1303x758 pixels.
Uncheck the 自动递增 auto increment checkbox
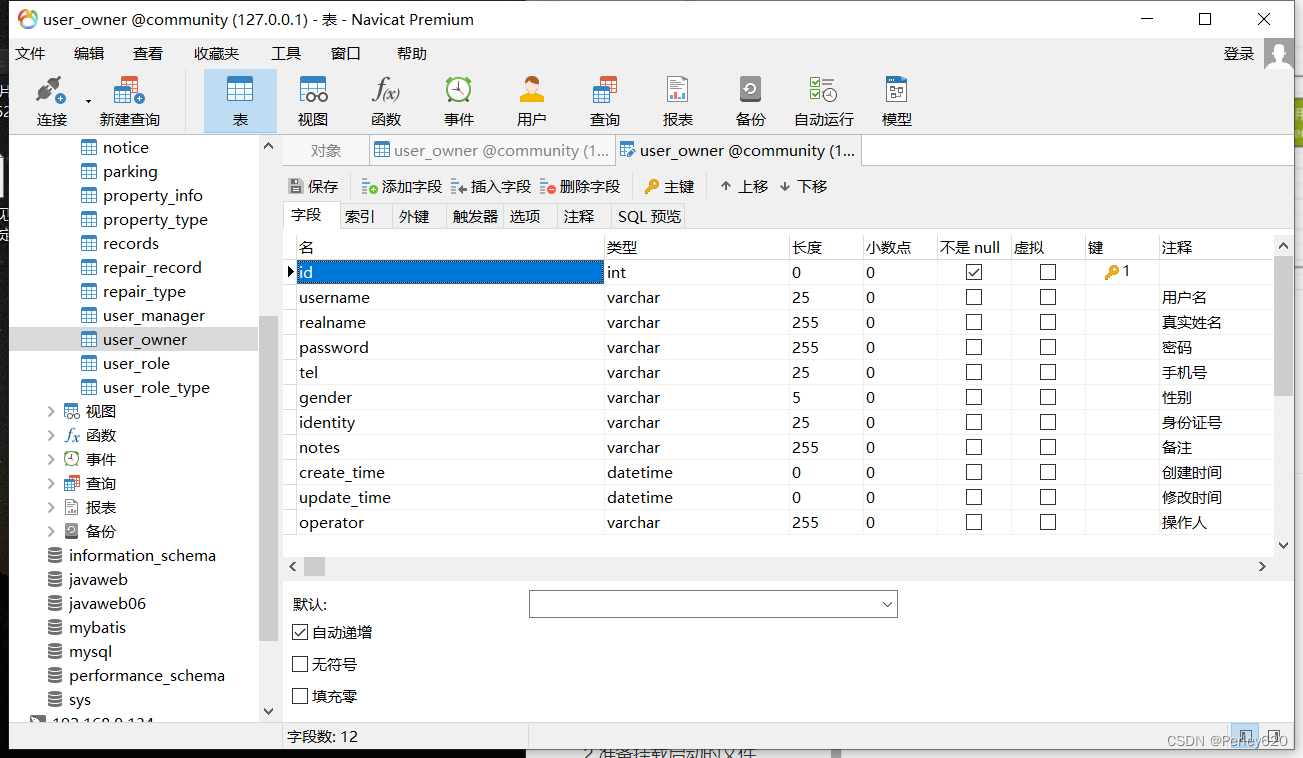pyautogui.click(x=300, y=632)
